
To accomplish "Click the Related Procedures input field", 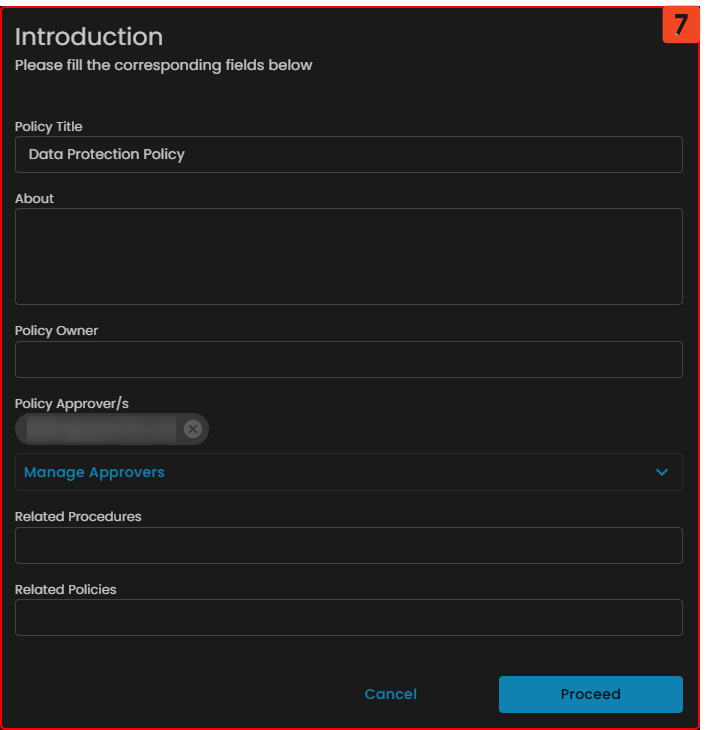I will 348,546.
